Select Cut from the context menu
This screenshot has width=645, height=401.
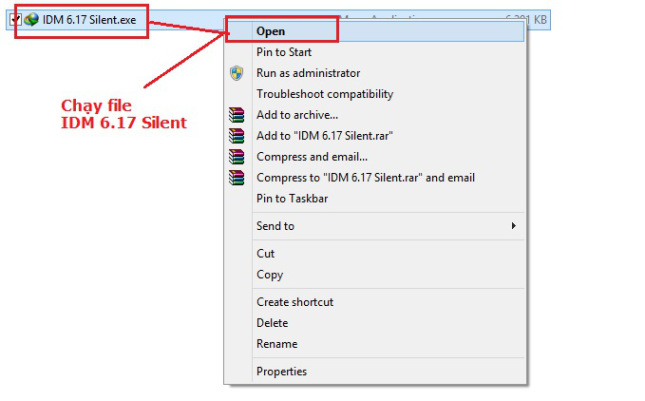tap(265, 254)
